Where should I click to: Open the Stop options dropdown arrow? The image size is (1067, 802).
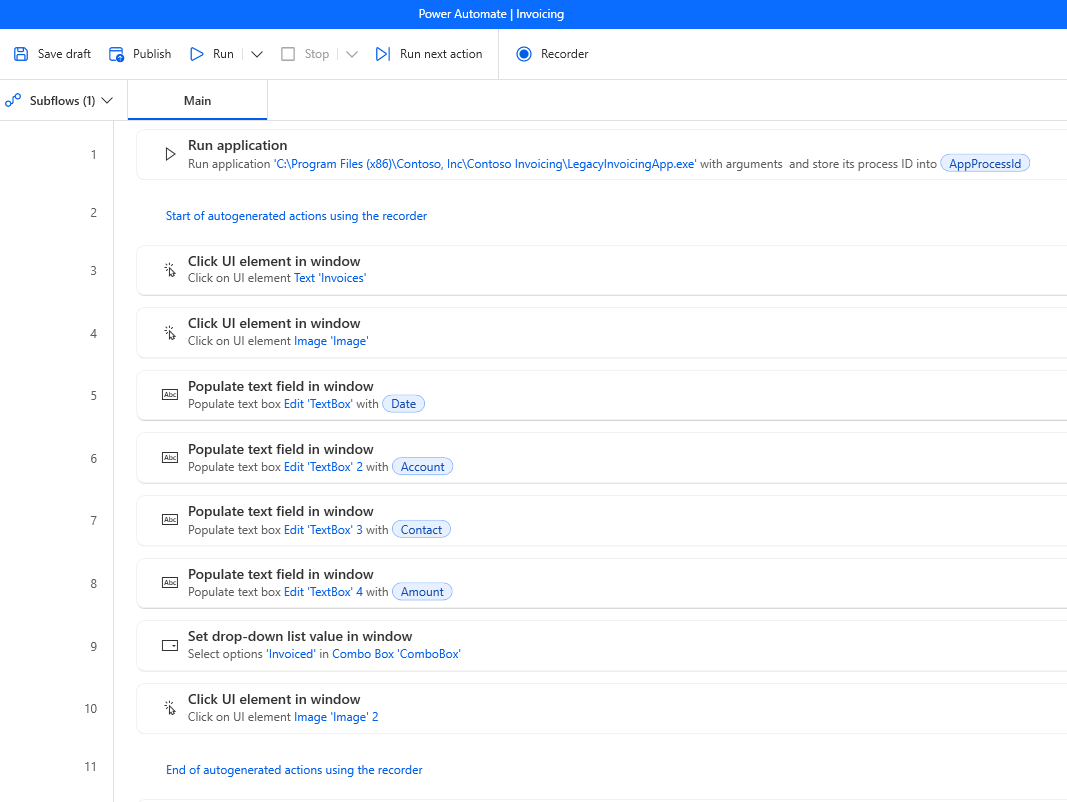click(352, 54)
